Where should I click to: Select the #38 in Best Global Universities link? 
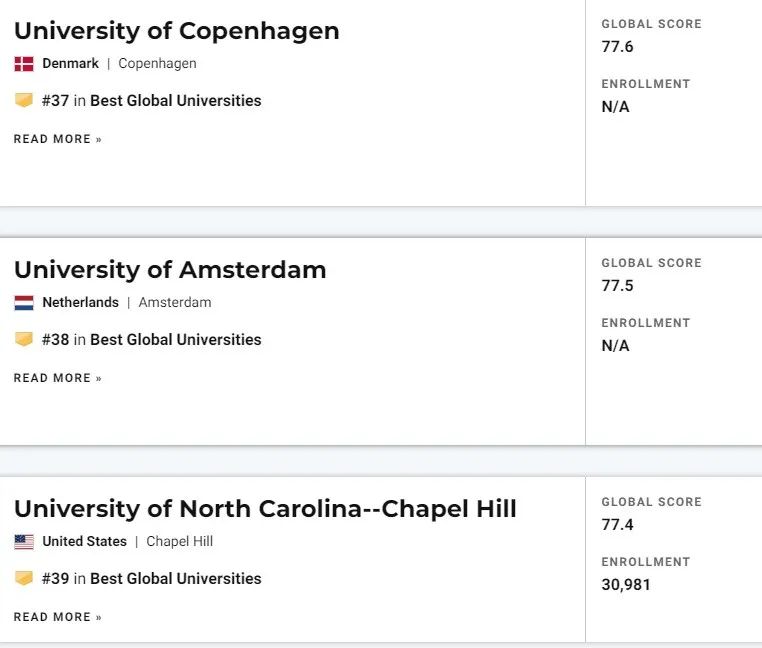[152, 340]
